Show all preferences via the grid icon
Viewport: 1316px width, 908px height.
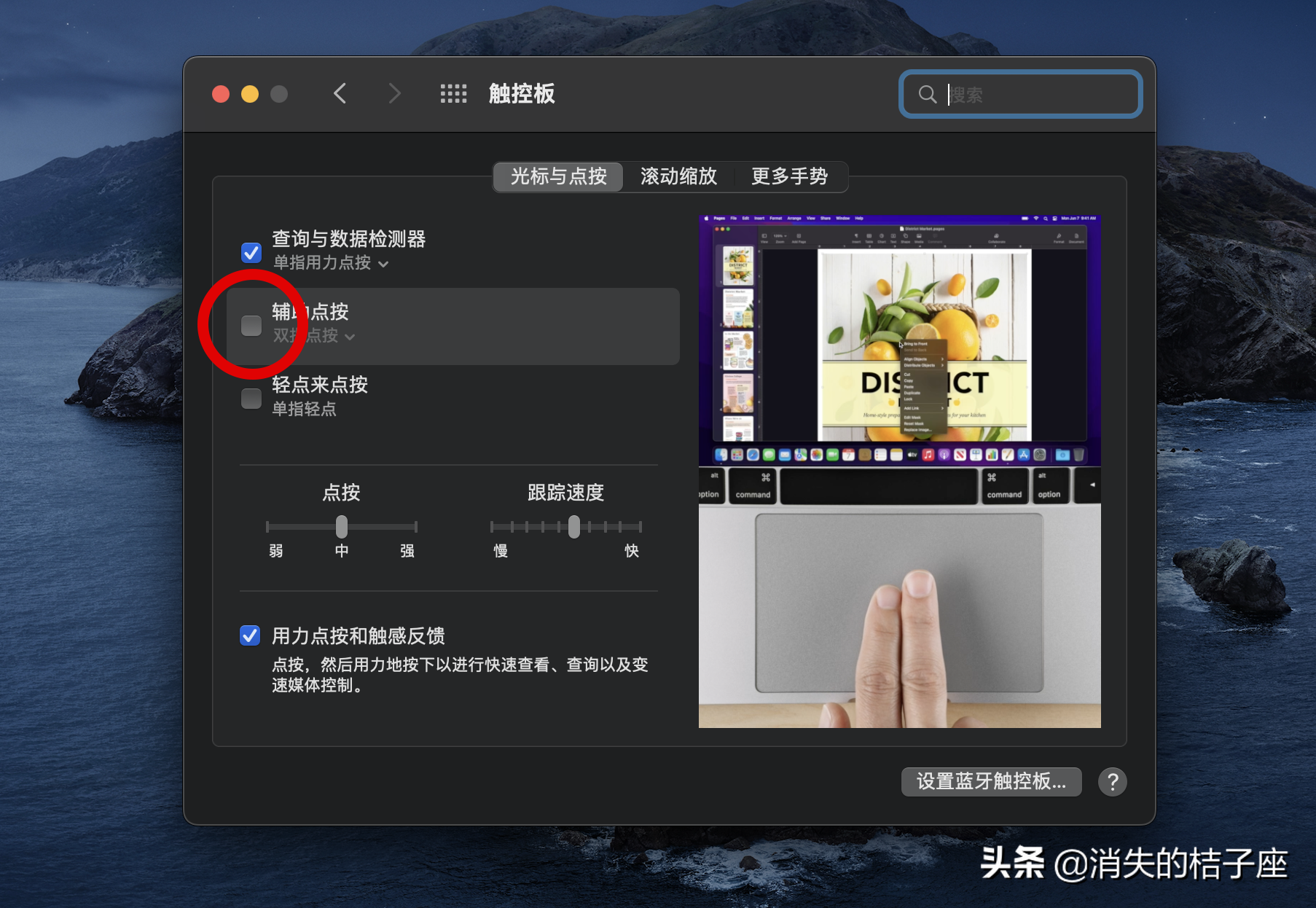(453, 93)
